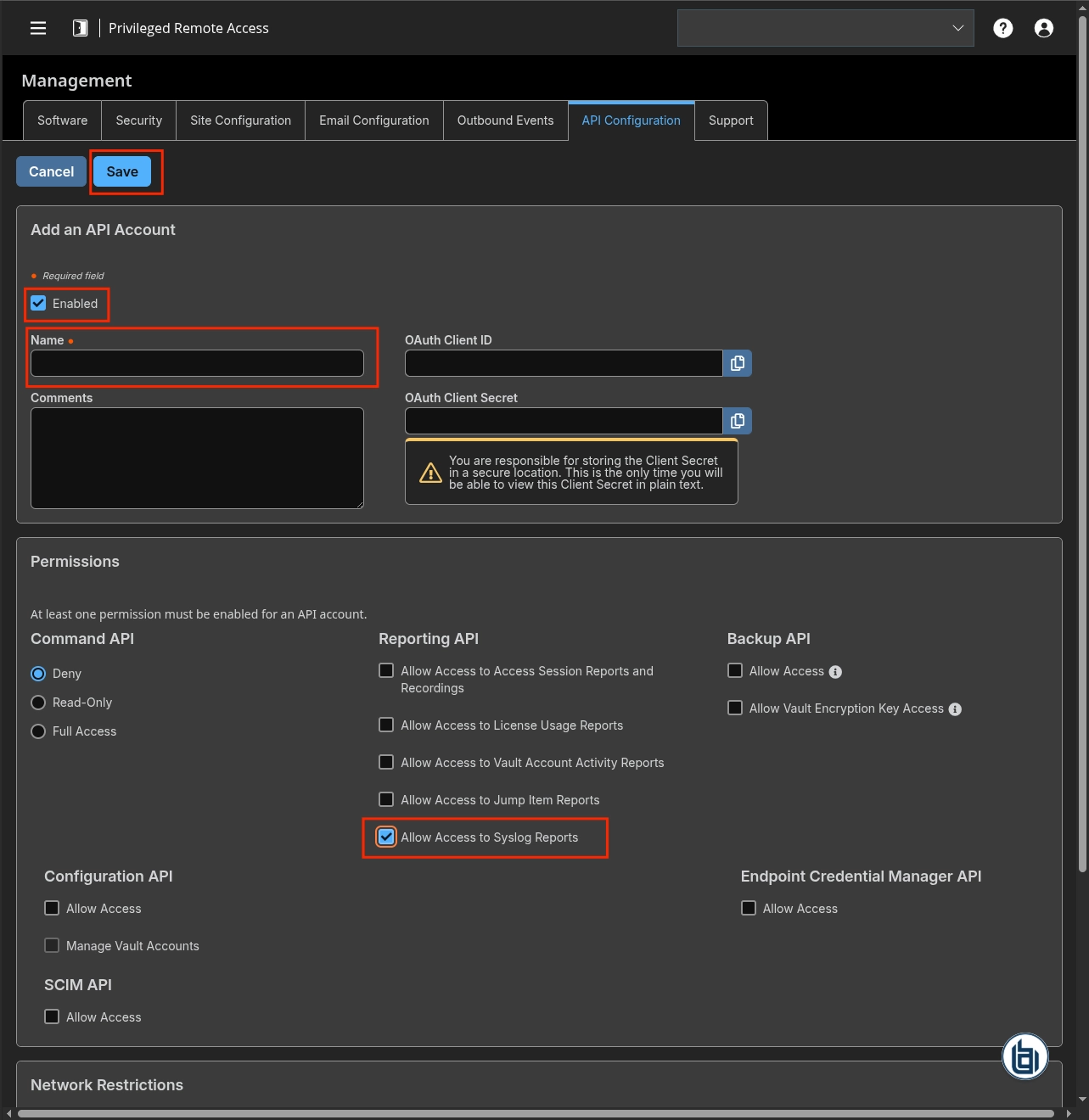Image resolution: width=1089 pixels, height=1120 pixels.
Task: Disable Allow Access to Syslog Reports
Action: coord(386,837)
